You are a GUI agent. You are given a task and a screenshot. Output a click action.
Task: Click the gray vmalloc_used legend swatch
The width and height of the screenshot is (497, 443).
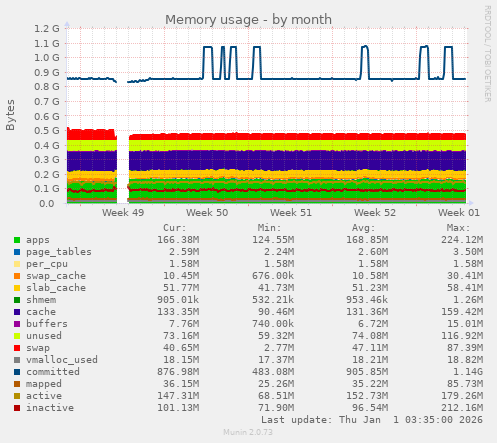pyautogui.click(x=17, y=360)
